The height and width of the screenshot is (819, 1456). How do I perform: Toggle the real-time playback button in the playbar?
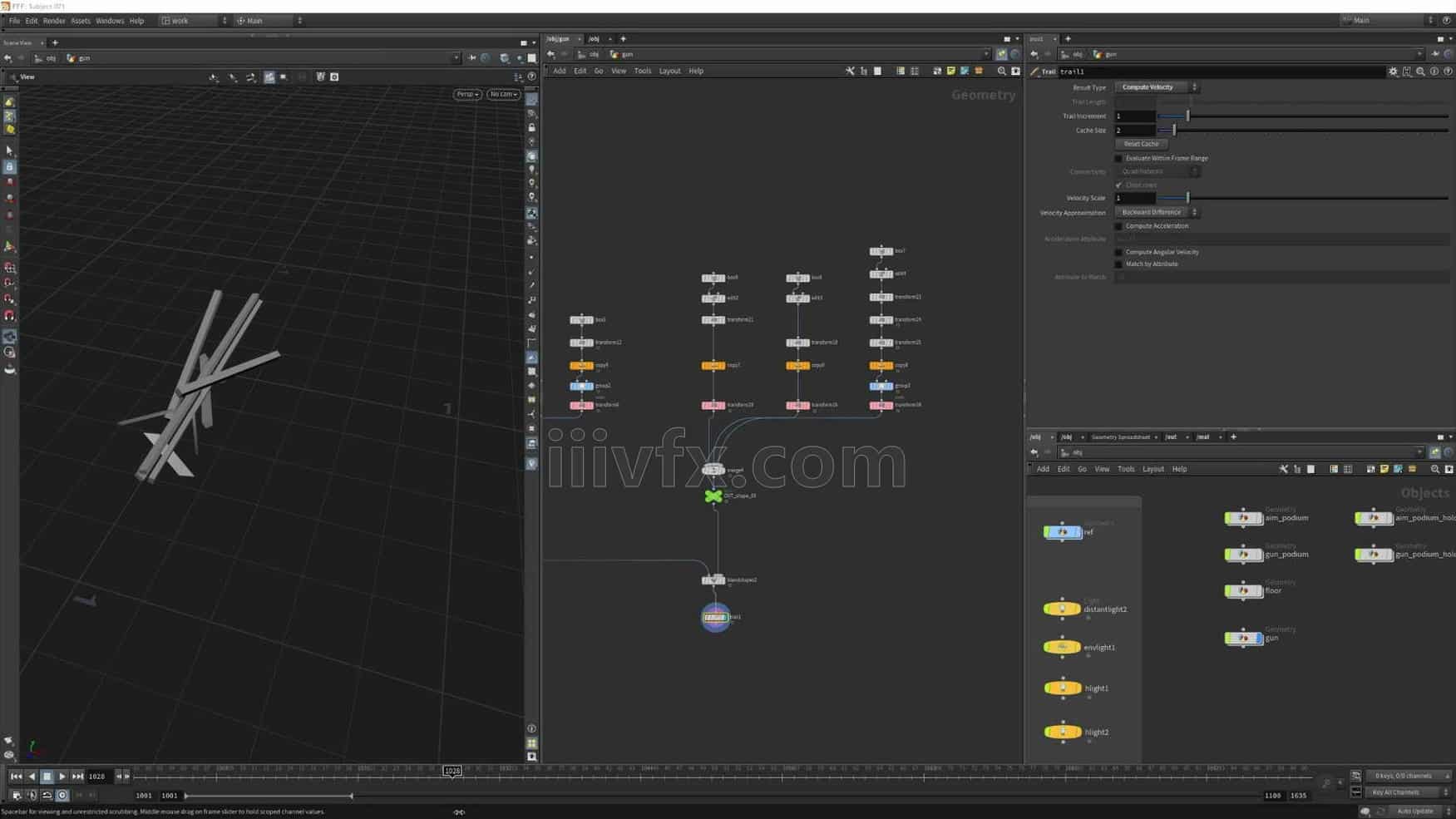62,796
